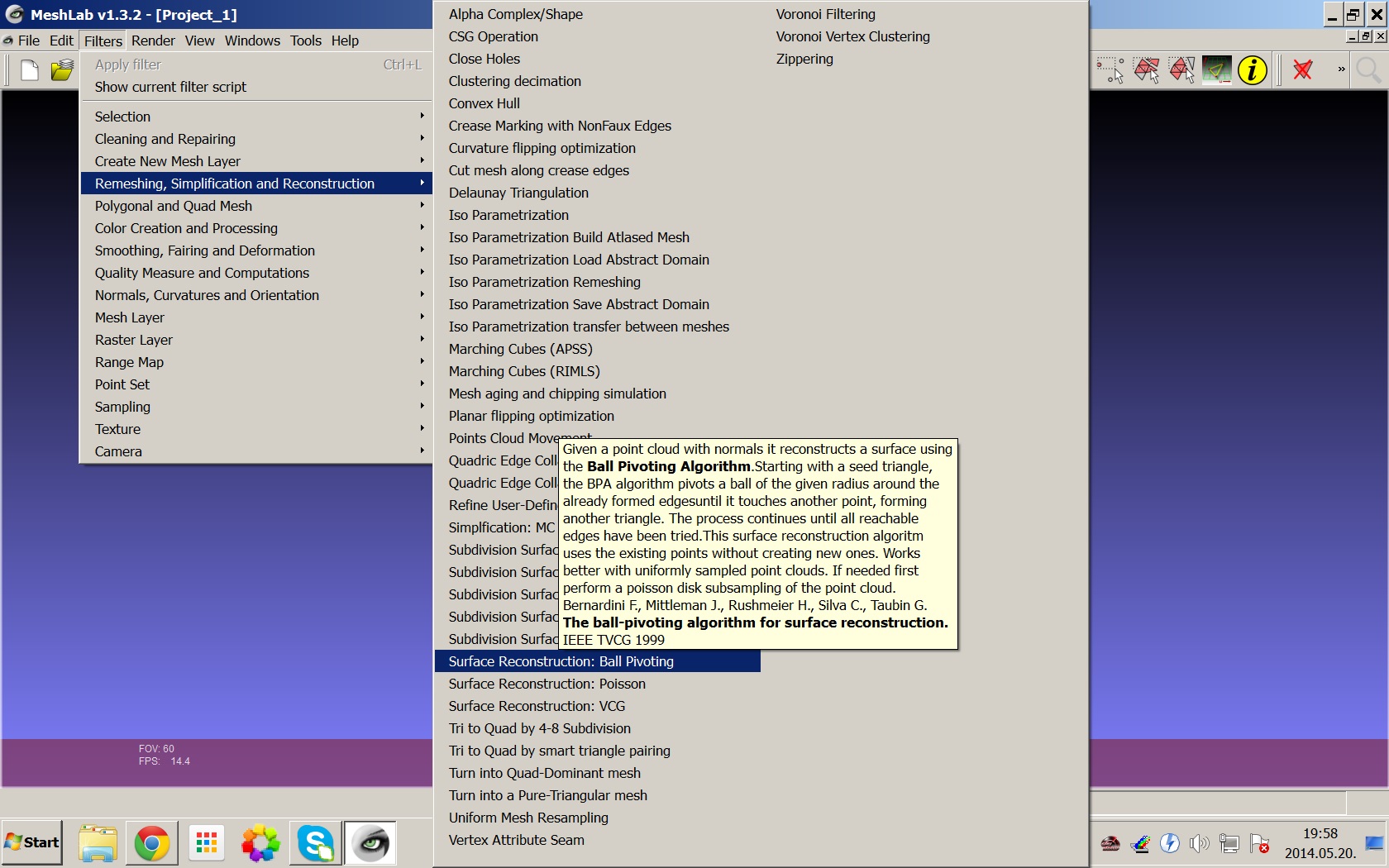Open the Help menu
The height and width of the screenshot is (868, 1389).
point(345,41)
